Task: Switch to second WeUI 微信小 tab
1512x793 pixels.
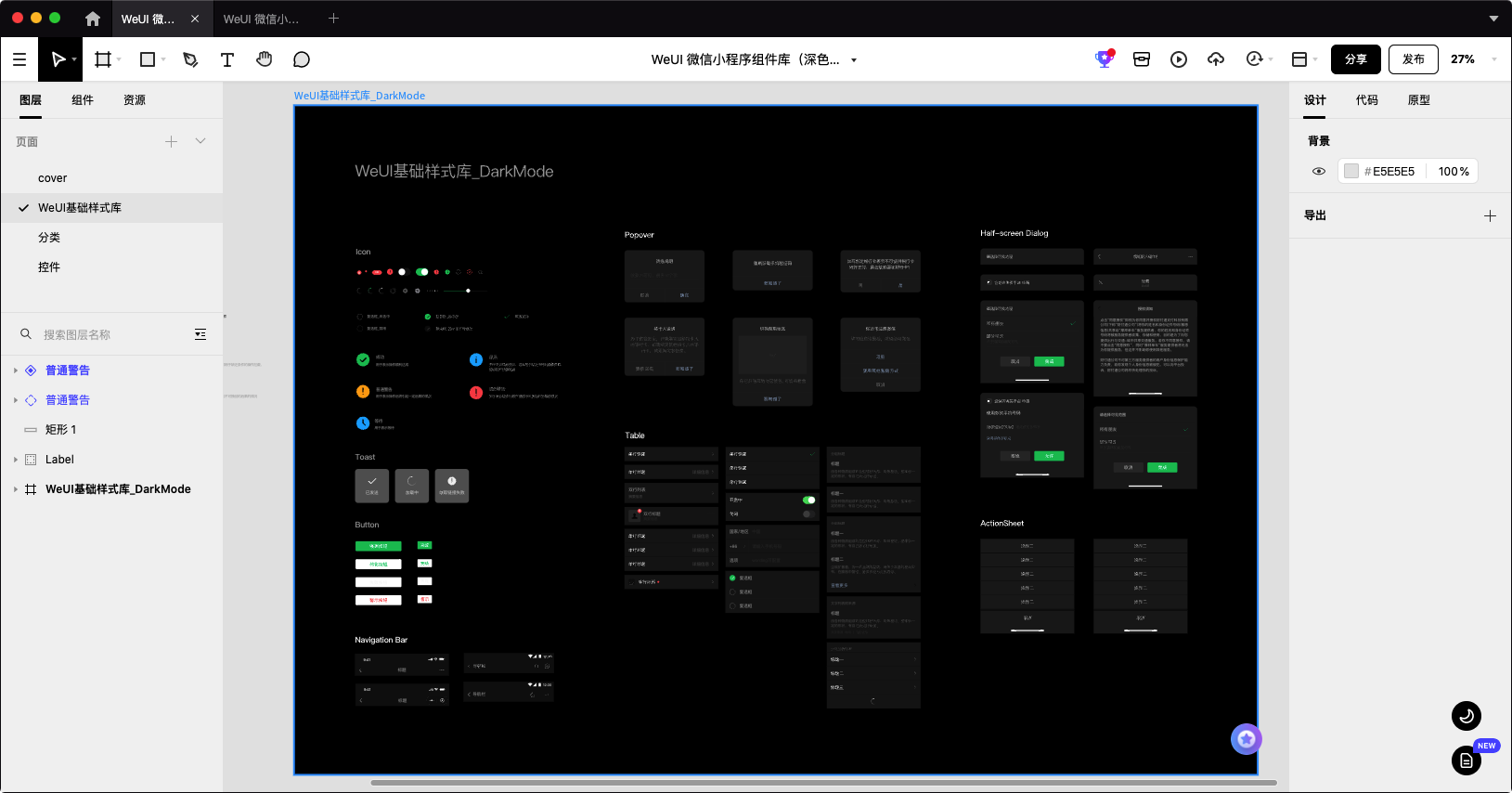Action: [261, 19]
